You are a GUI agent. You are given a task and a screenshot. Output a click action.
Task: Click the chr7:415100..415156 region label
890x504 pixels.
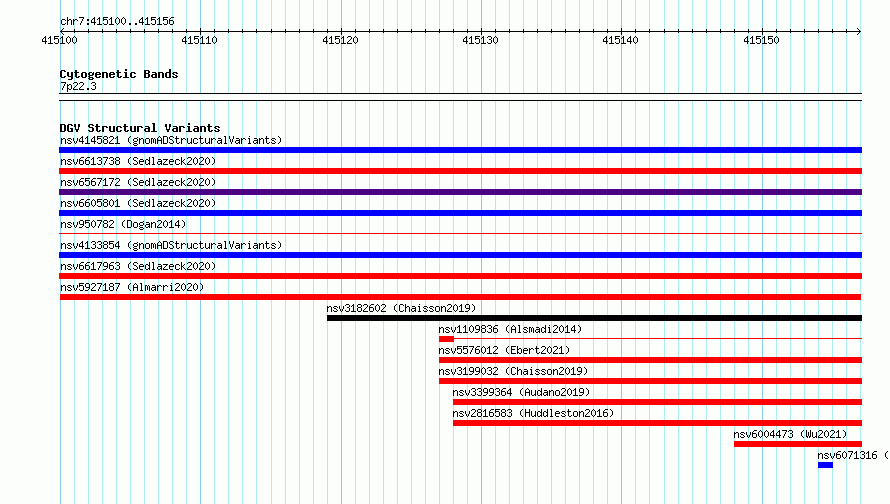pos(117,21)
